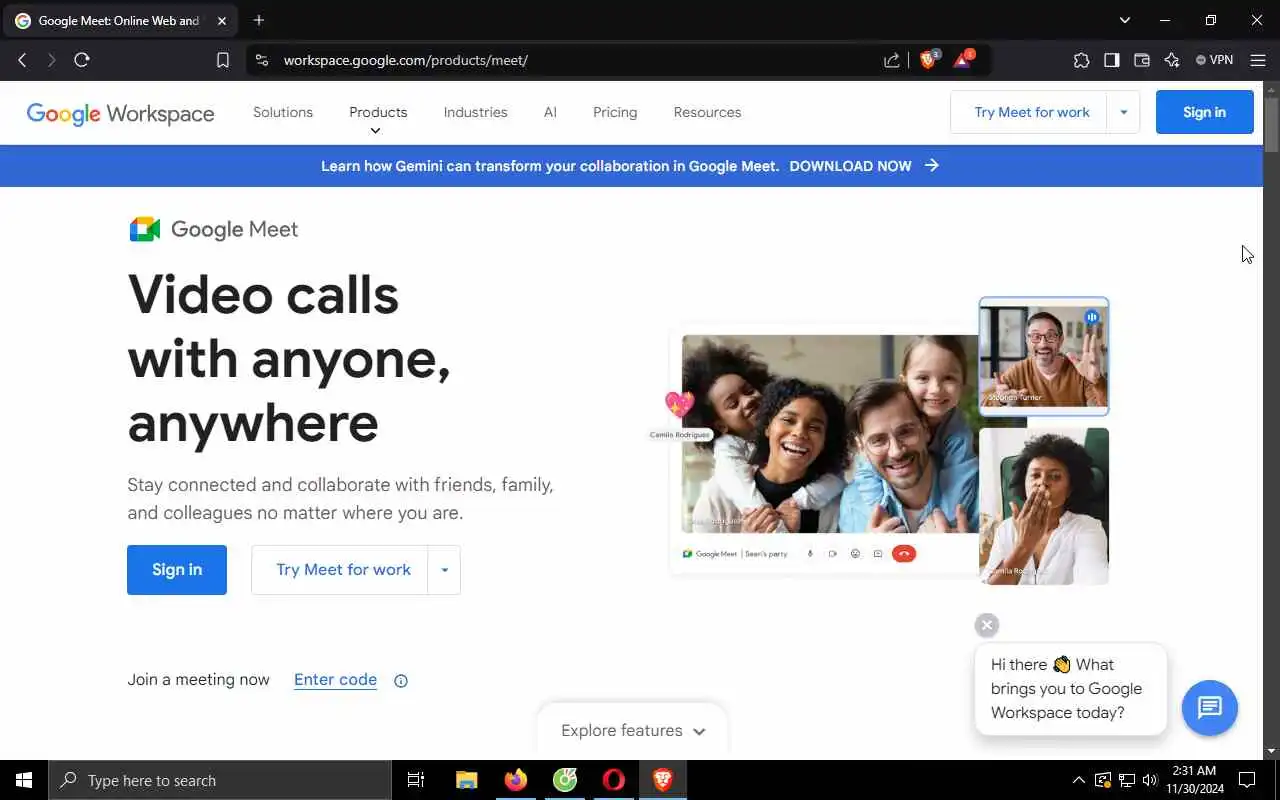Open the volume control tray icon

[x=1149, y=780]
